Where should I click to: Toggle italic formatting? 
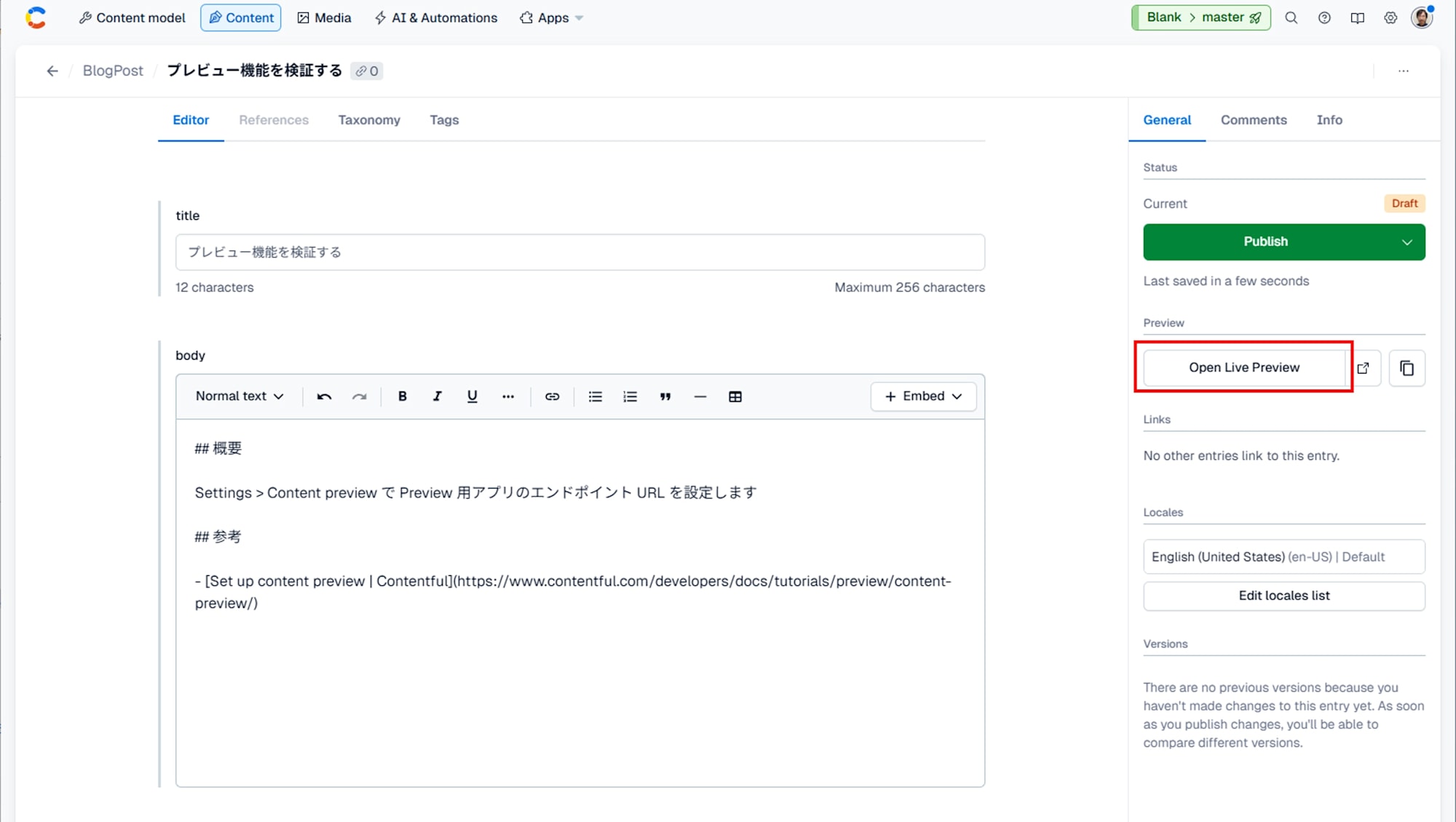click(437, 396)
